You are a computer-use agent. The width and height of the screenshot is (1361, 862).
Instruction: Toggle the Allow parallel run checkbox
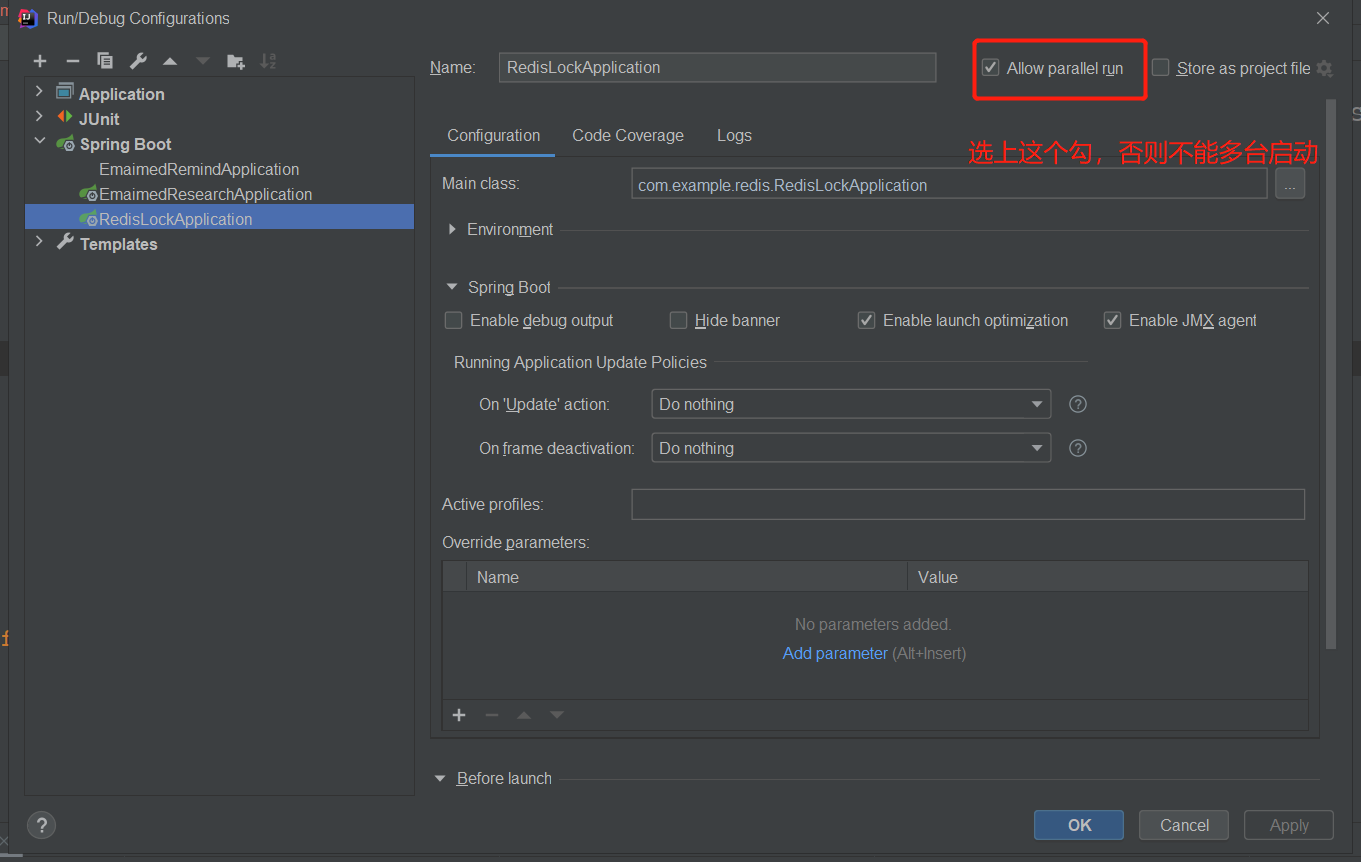991,68
